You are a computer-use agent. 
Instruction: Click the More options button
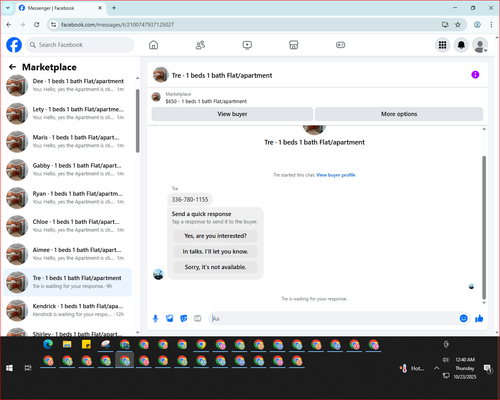399,114
